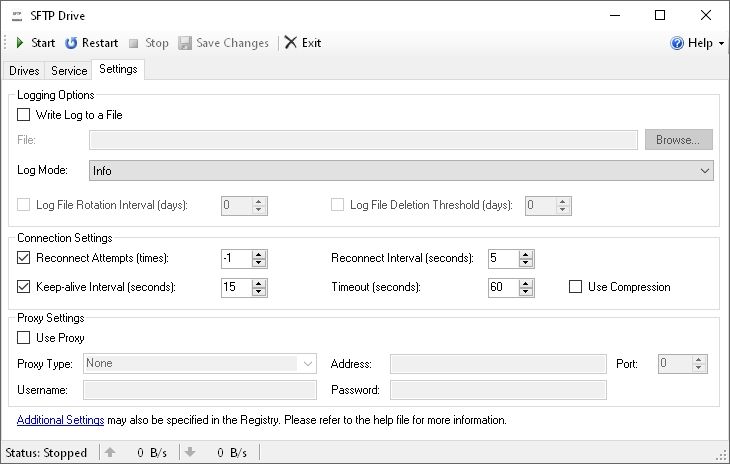The image size is (730, 464).
Task: Decrease Timeout seconds with down arrow
Action: coord(526,292)
